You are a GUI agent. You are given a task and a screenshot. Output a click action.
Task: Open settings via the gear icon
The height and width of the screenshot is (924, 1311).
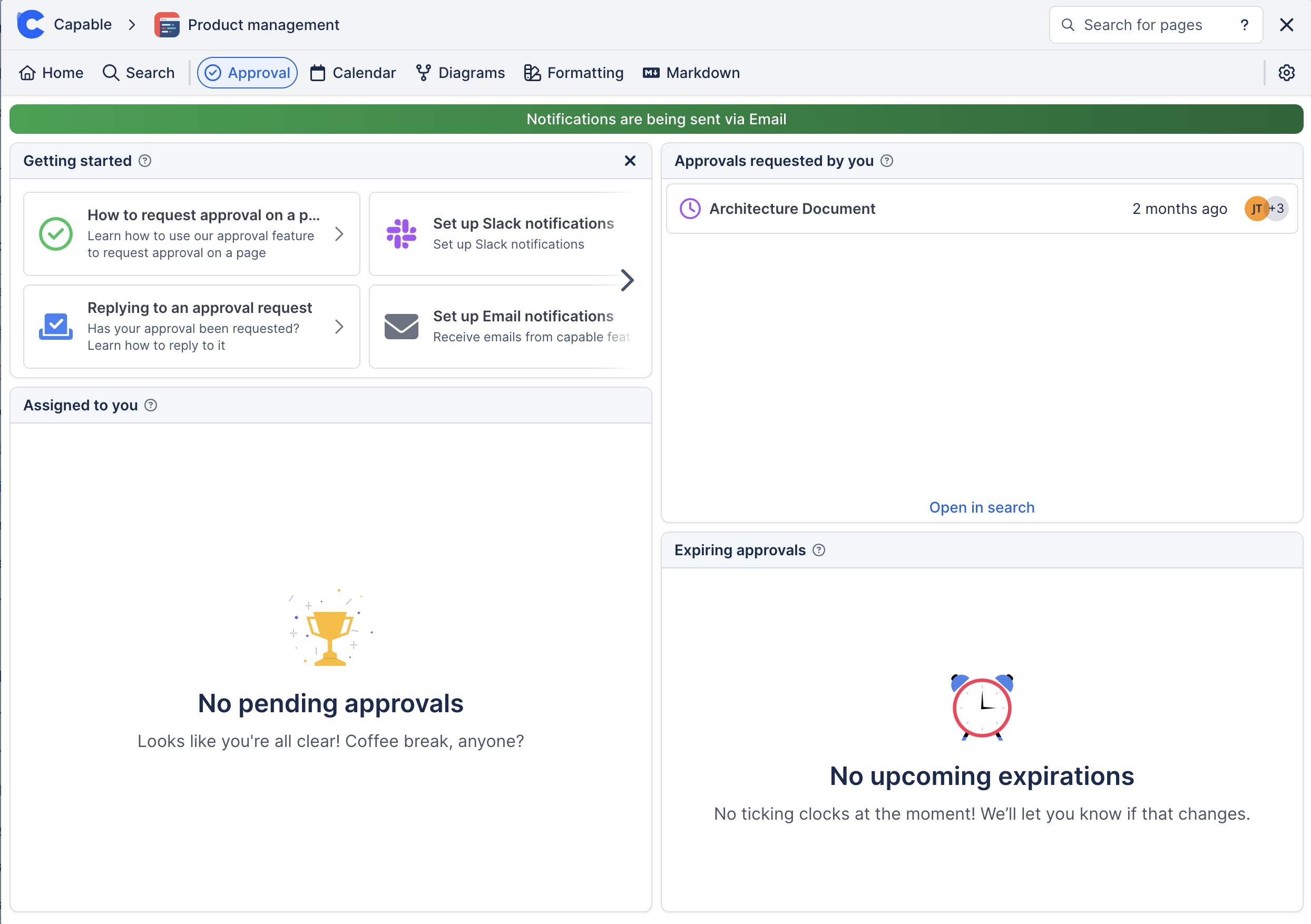1286,73
